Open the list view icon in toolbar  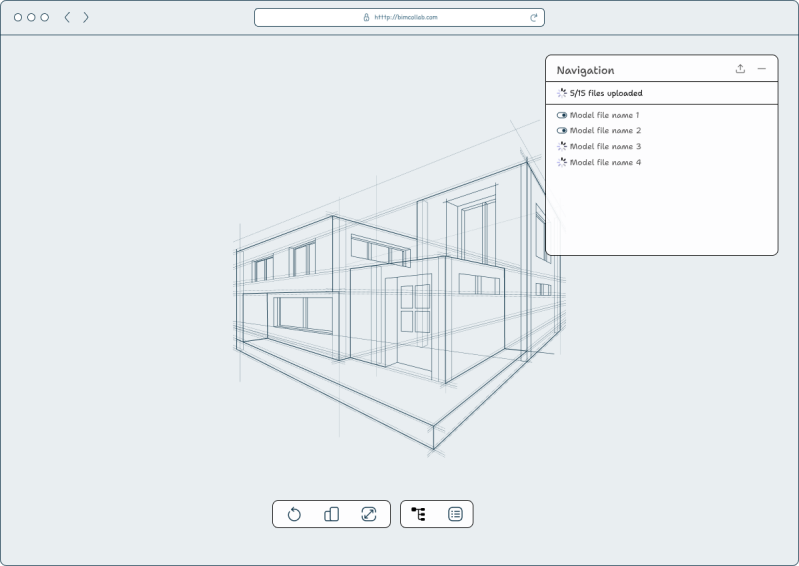point(455,514)
